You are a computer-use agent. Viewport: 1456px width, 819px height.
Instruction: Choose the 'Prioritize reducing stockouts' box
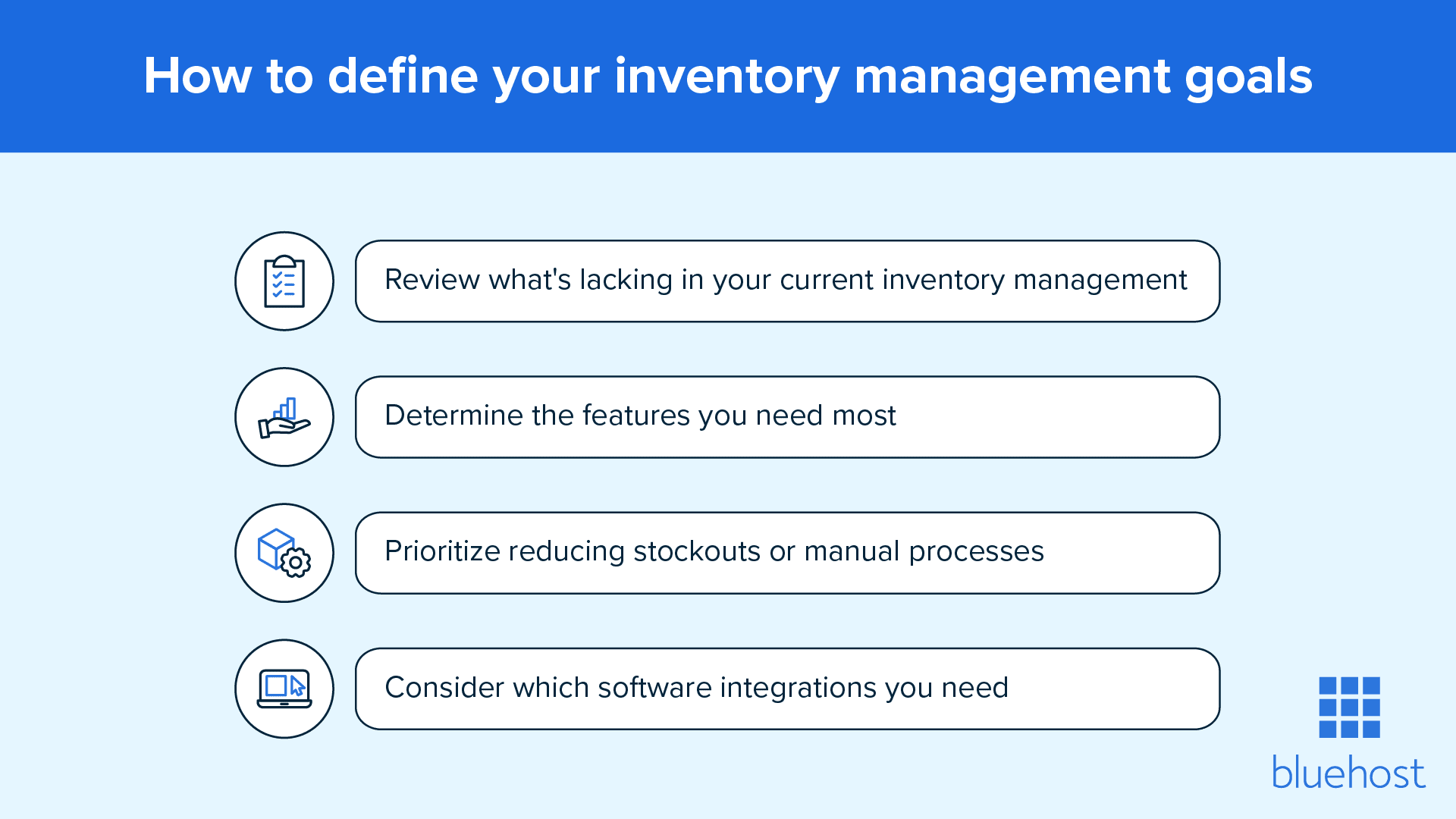coord(787,553)
